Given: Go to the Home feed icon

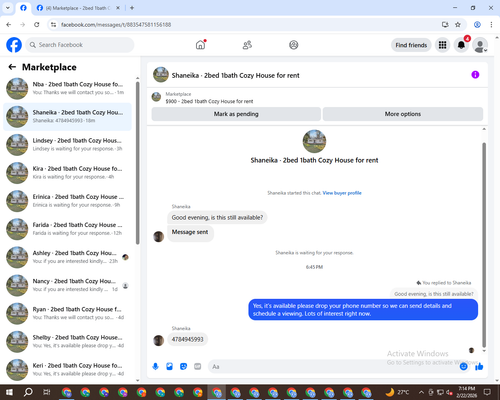Looking at the screenshot, I should (x=200, y=45).
